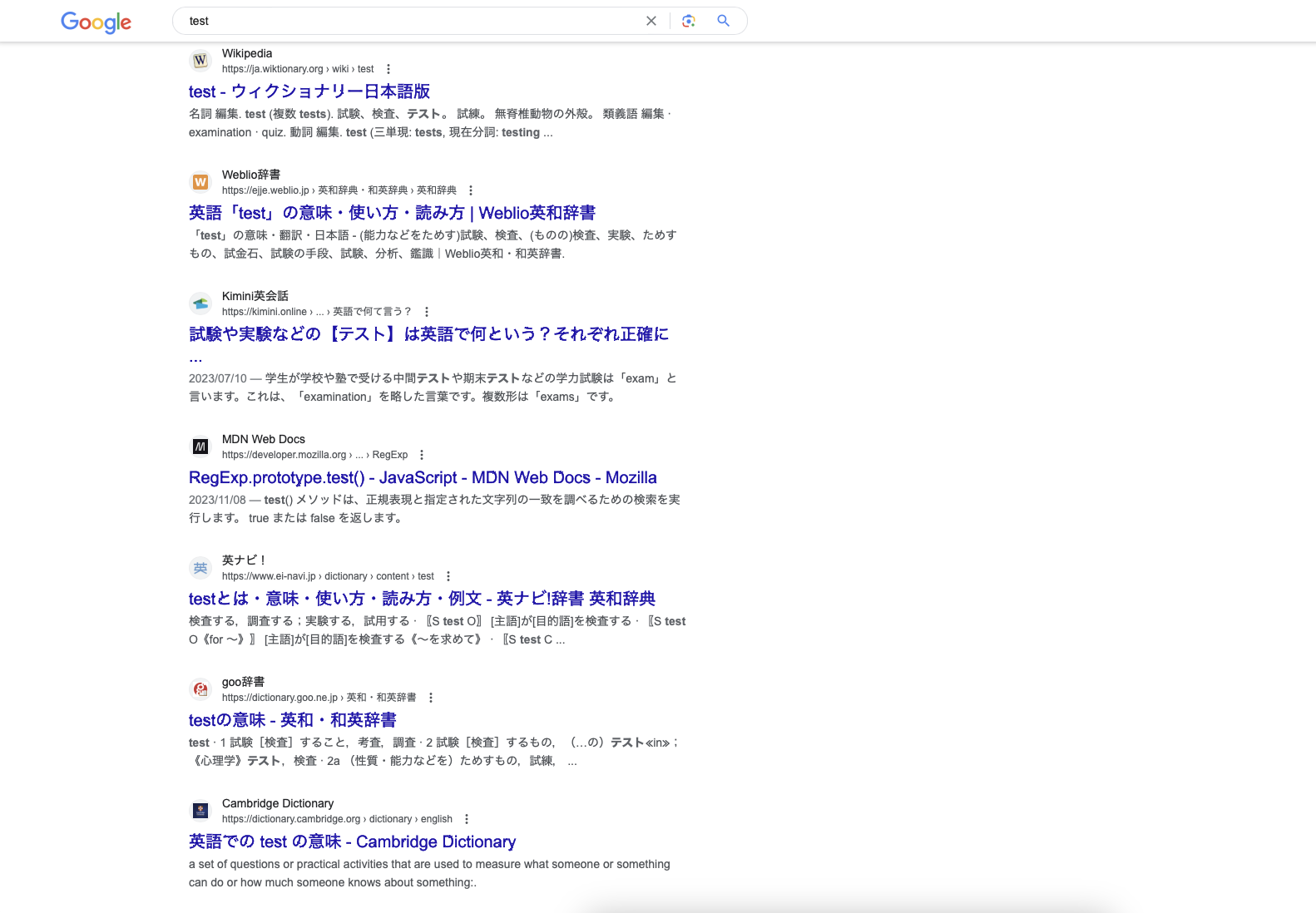
Task: Click the Wikipedia site name text
Action: 247,53
